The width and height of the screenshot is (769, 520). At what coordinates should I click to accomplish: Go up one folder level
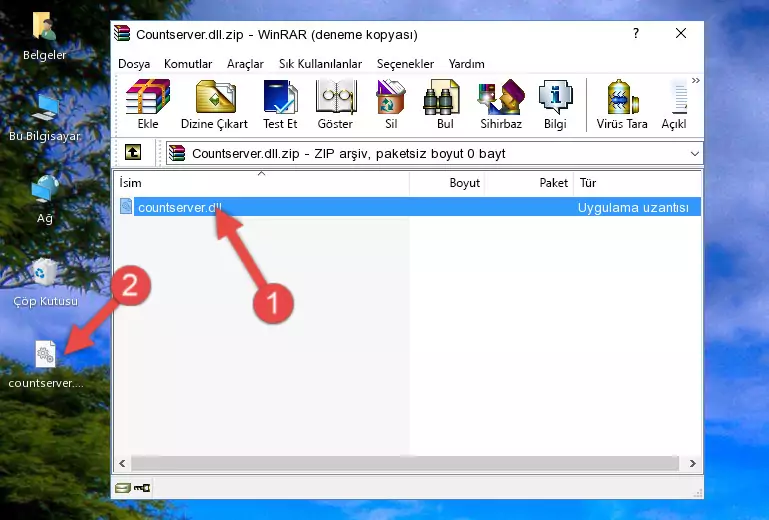[133, 153]
